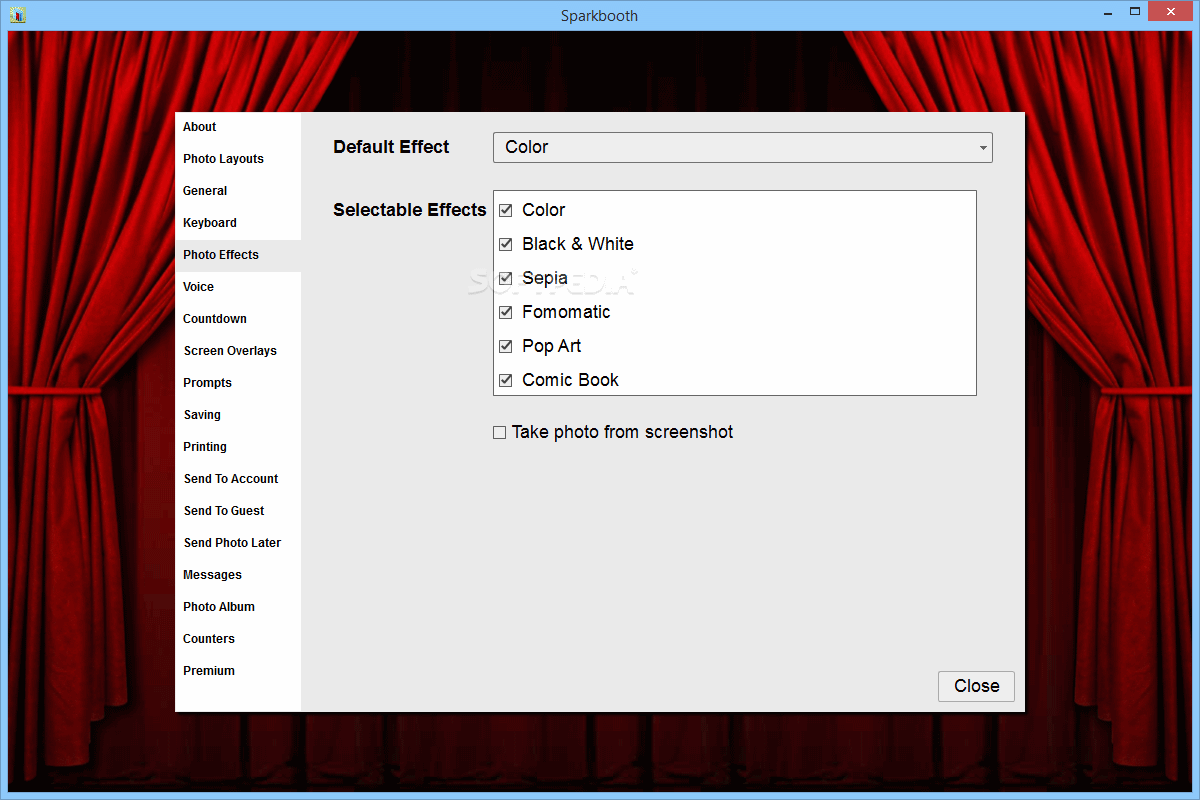
Task: Switch to the Messages tab
Action: [x=238, y=575]
